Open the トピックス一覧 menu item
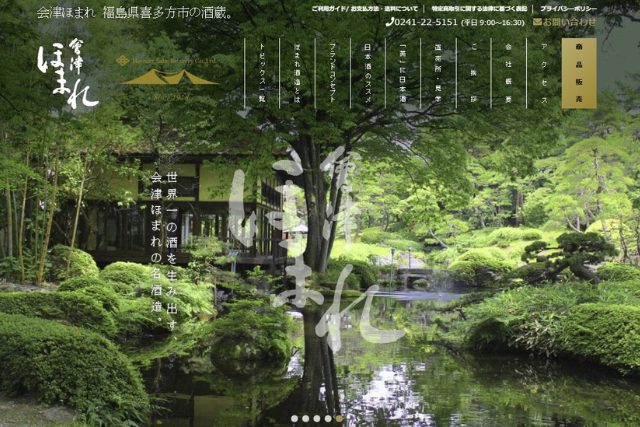 tap(262, 74)
